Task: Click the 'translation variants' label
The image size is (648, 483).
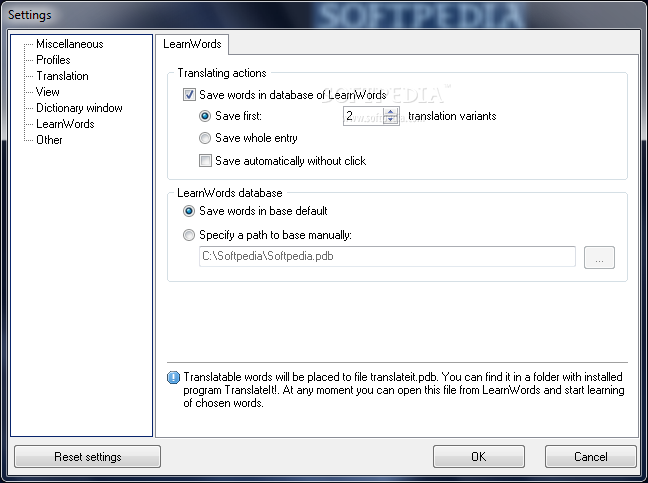Action: tap(452, 116)
